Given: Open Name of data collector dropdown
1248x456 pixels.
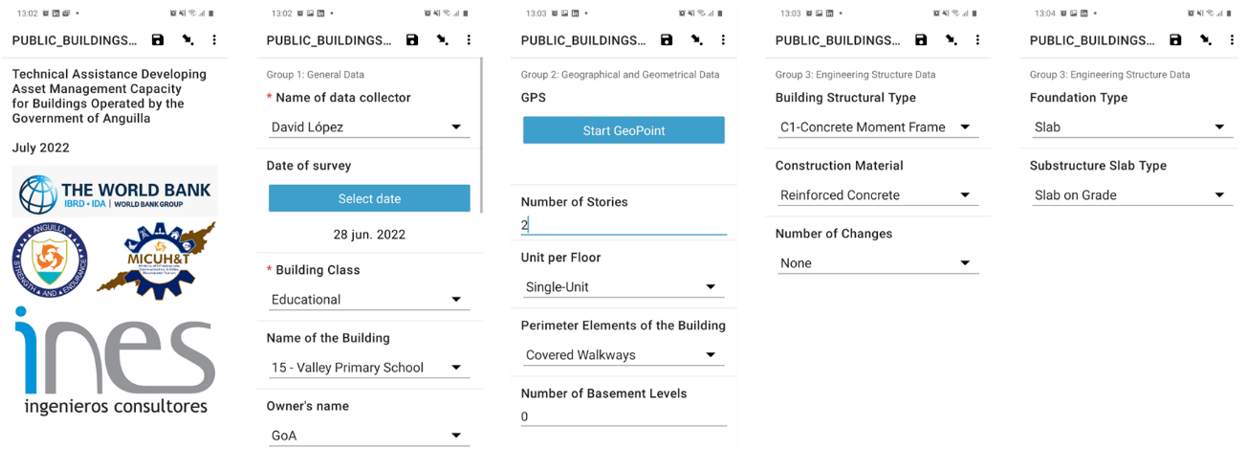Looking at the screenshot, I should tap(368, 127).
